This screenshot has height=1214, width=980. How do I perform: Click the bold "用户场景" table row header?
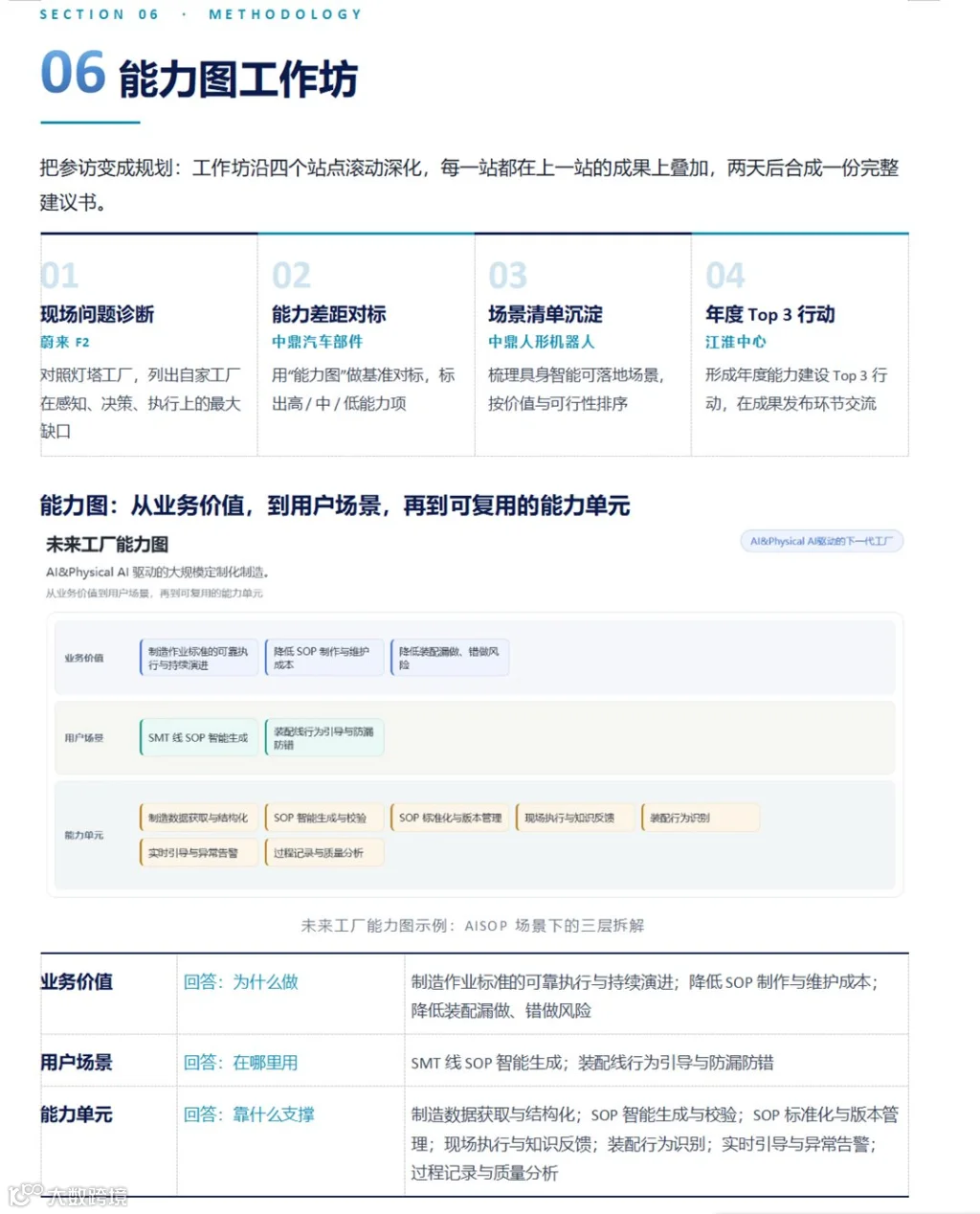point(77,1062)
